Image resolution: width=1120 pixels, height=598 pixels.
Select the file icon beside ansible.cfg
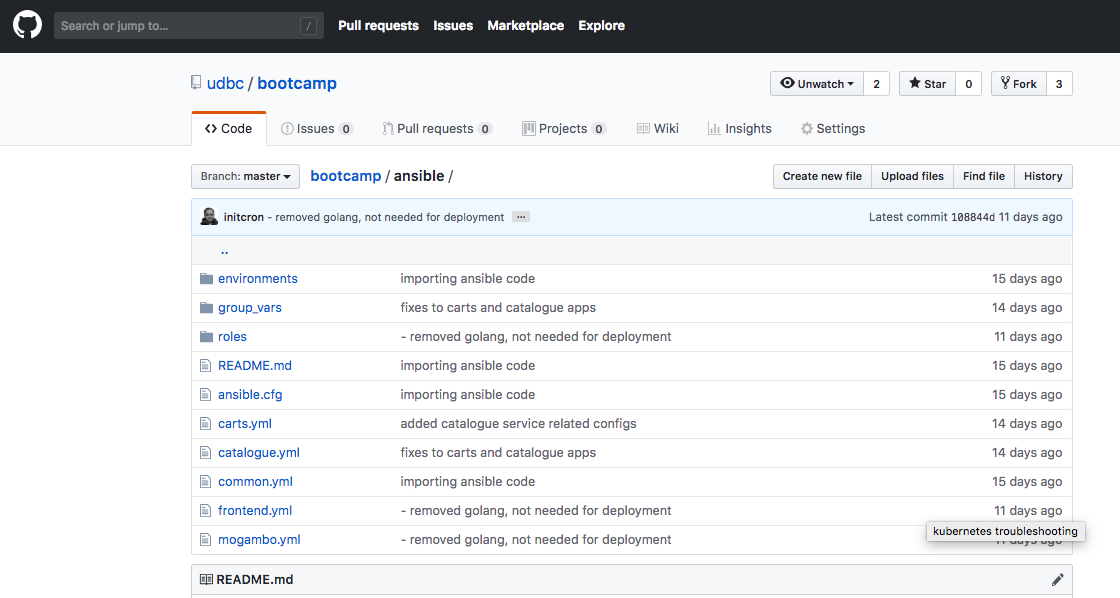[206, 394]
